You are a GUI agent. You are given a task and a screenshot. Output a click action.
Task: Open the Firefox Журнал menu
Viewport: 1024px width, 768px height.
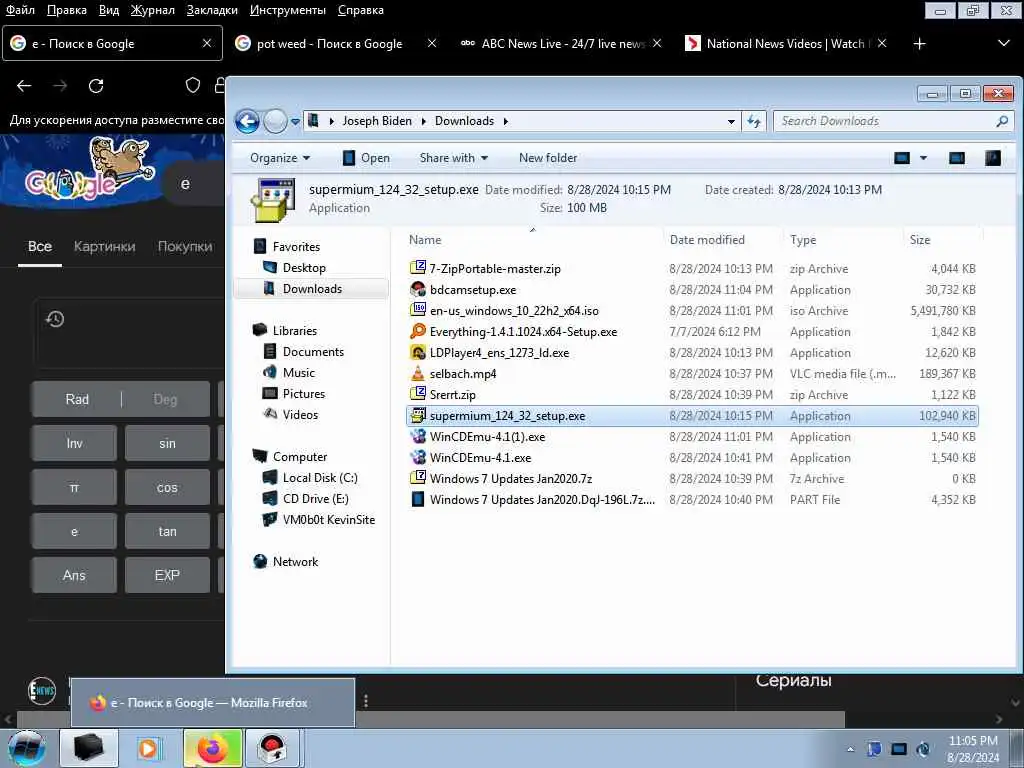click(152, 10)
